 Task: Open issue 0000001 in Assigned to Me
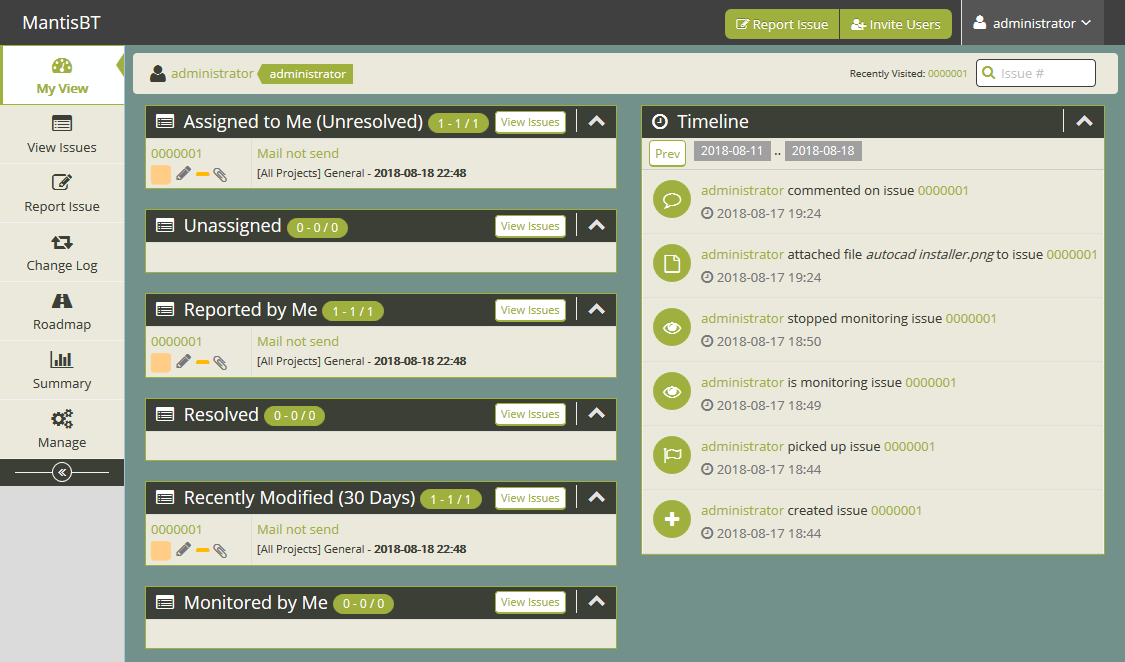176,153
